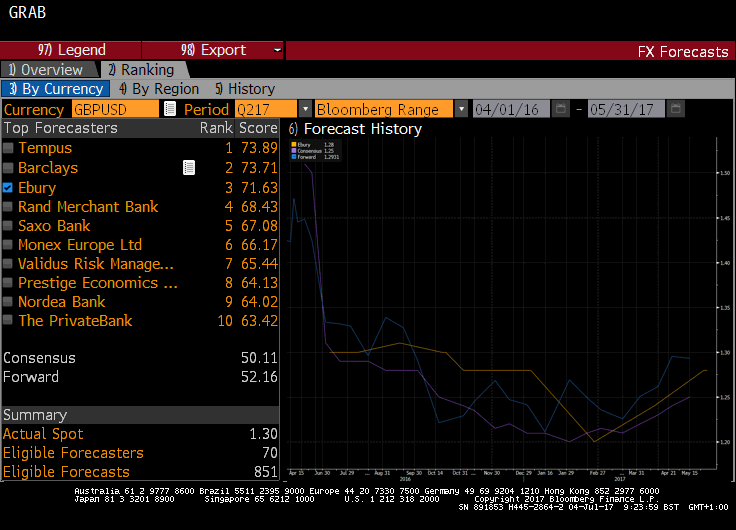Select the Bloomberg Range combo box
Viewport: 736px width, 530px height.
[x=384, y=109]
